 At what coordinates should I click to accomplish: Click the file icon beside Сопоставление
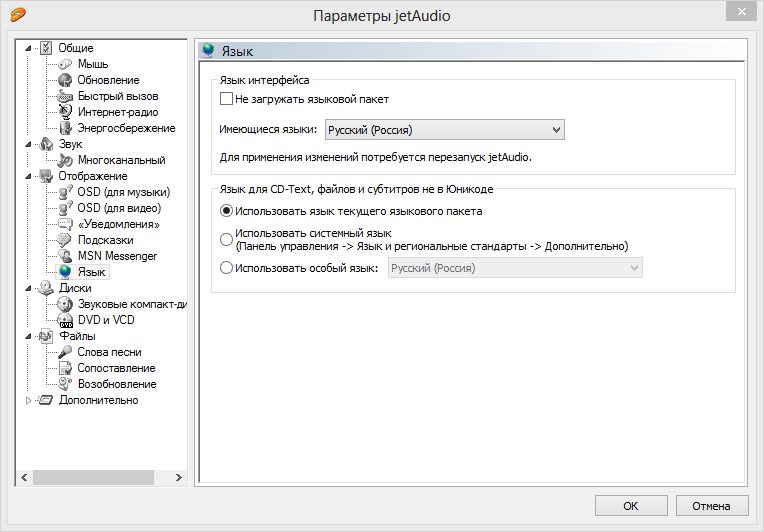pos(65,368)
